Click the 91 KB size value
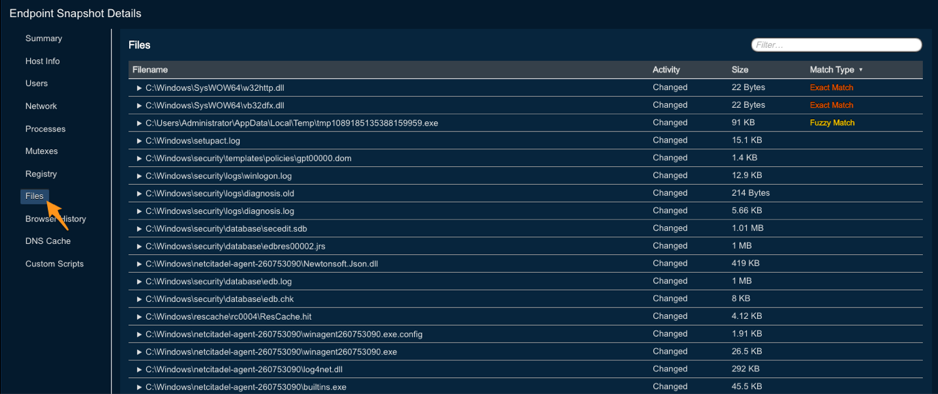Viewport: 938px width, 394px height. (743, 123)
